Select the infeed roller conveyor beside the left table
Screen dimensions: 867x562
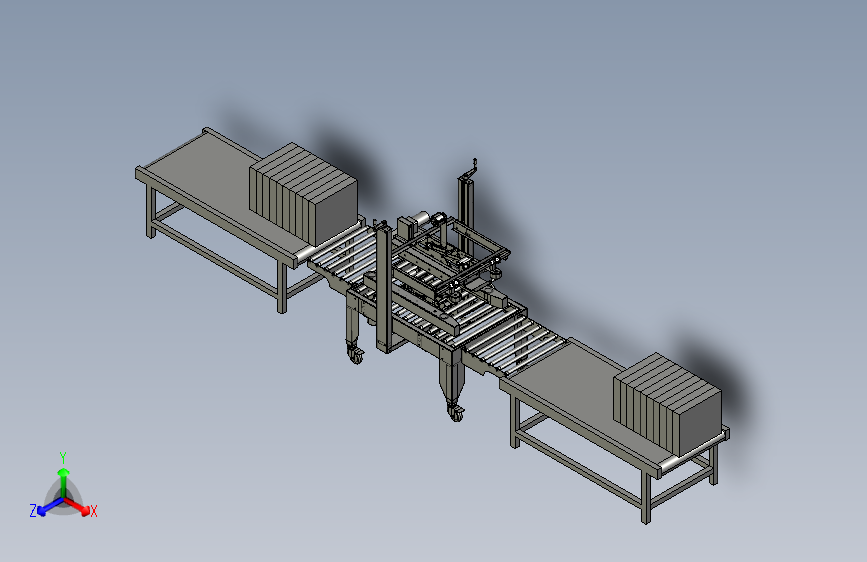pyautogui.click(x=346, y=254)
